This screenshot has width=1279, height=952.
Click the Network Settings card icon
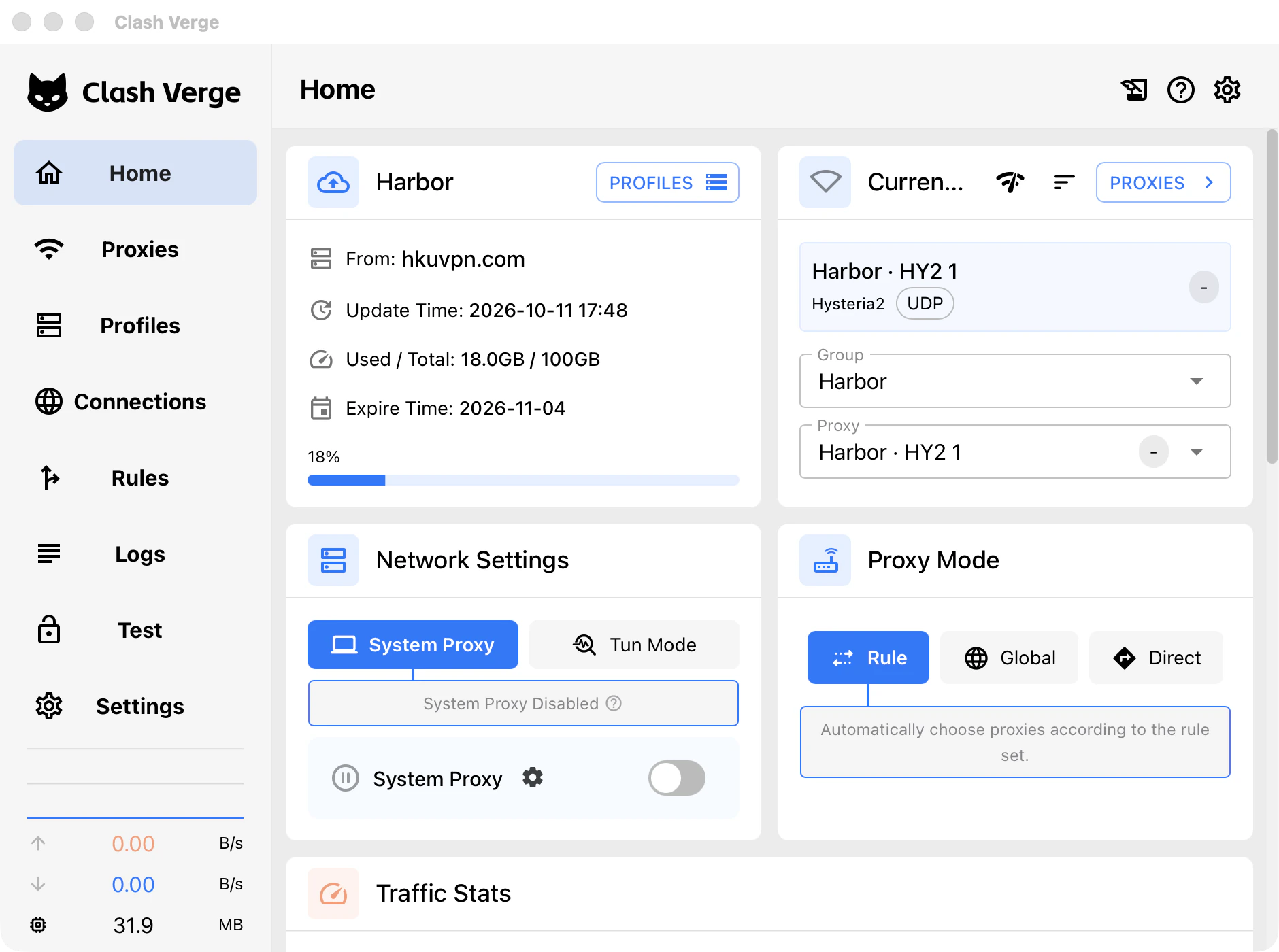click(333, 560)
